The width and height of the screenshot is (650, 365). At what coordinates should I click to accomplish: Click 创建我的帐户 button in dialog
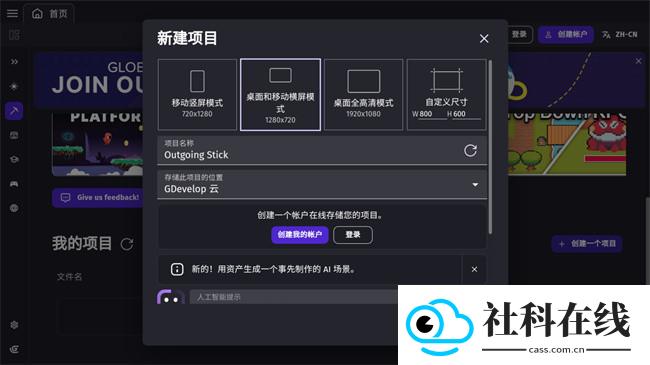point(300,235)
